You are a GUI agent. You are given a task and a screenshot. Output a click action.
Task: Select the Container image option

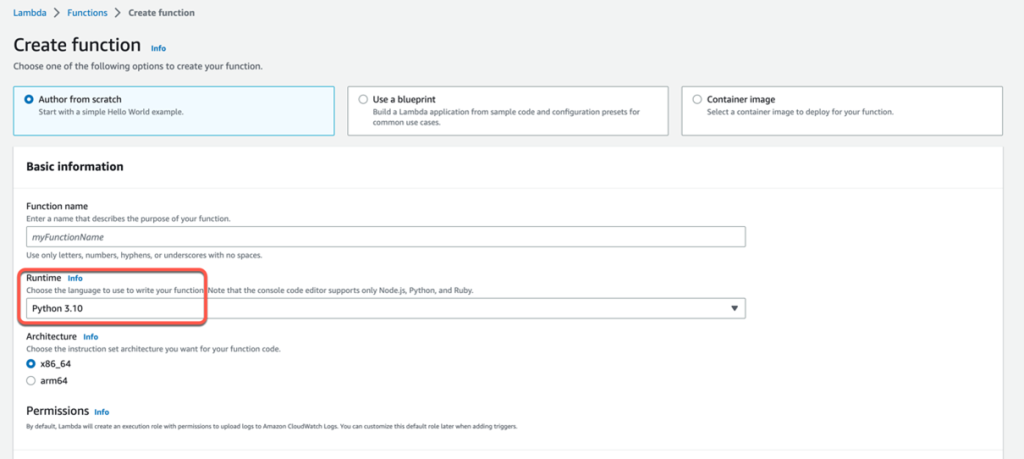[x=842, y=110]
